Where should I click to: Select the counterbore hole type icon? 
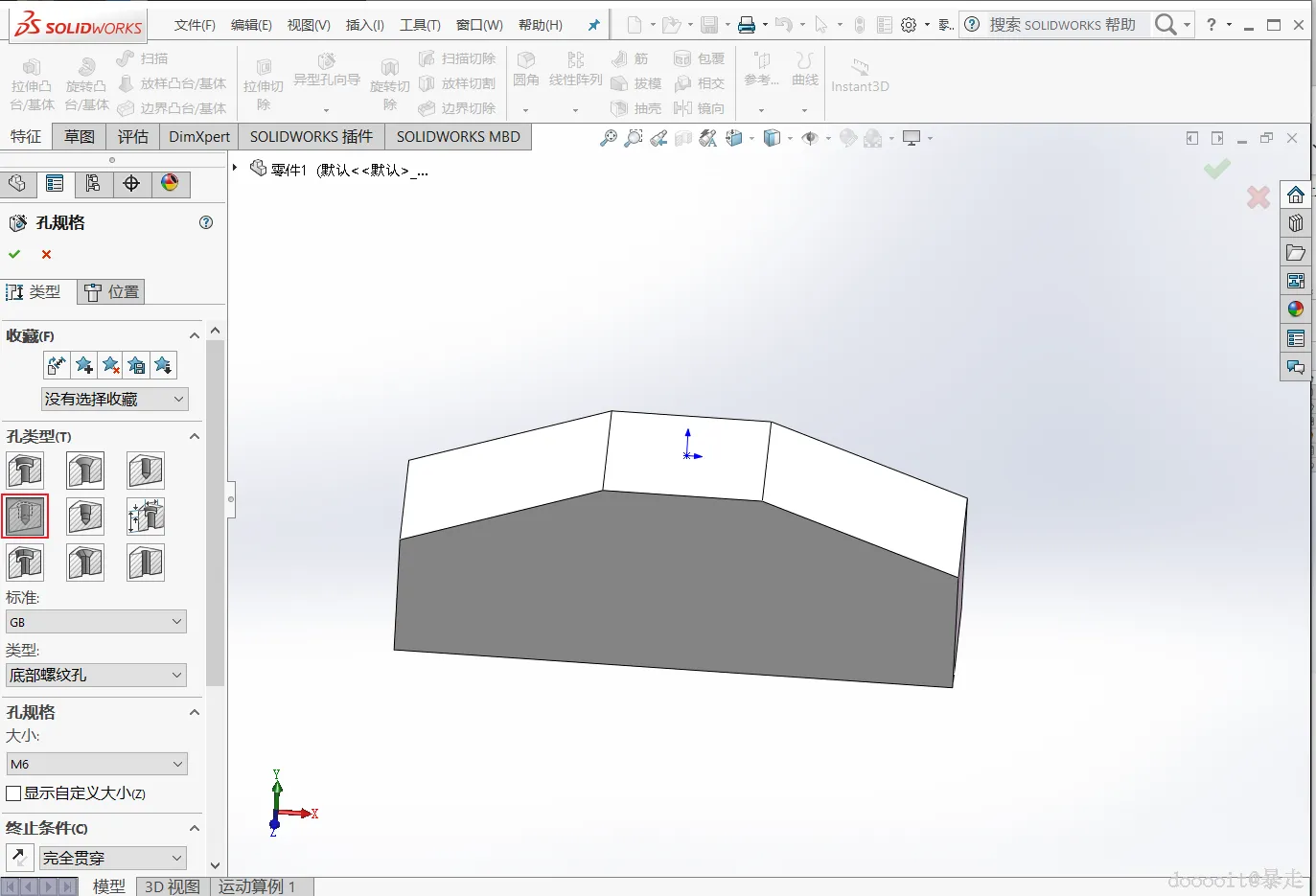(x=26, y=471)
